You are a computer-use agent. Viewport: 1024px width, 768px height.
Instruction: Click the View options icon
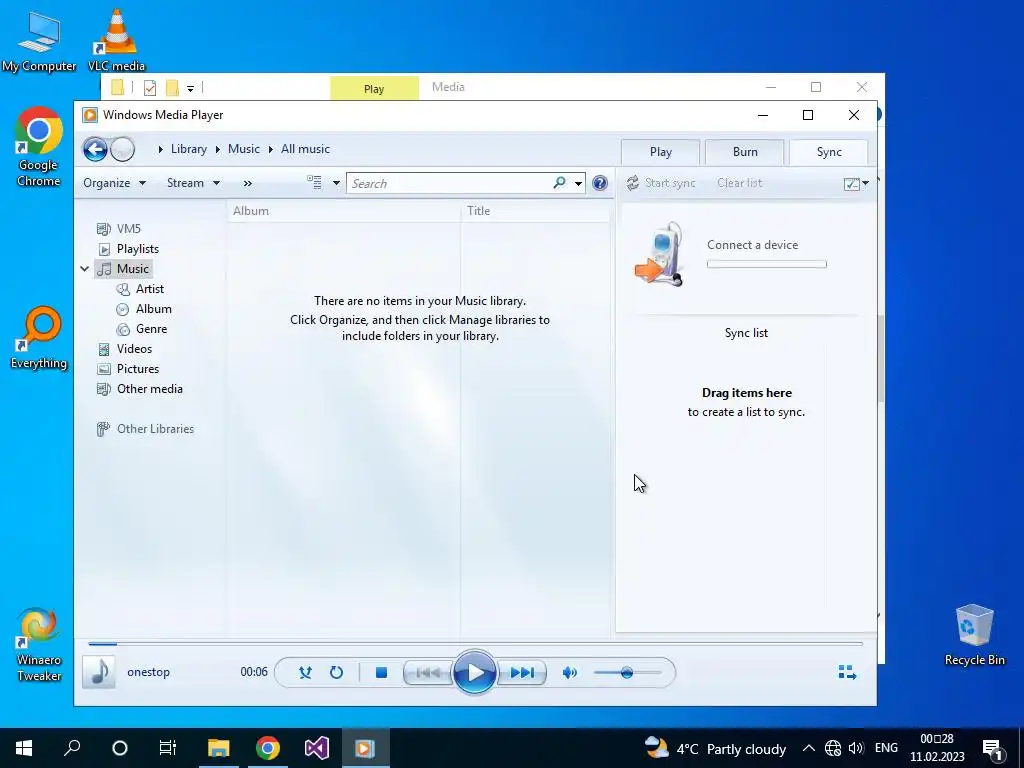coord(315,183)
